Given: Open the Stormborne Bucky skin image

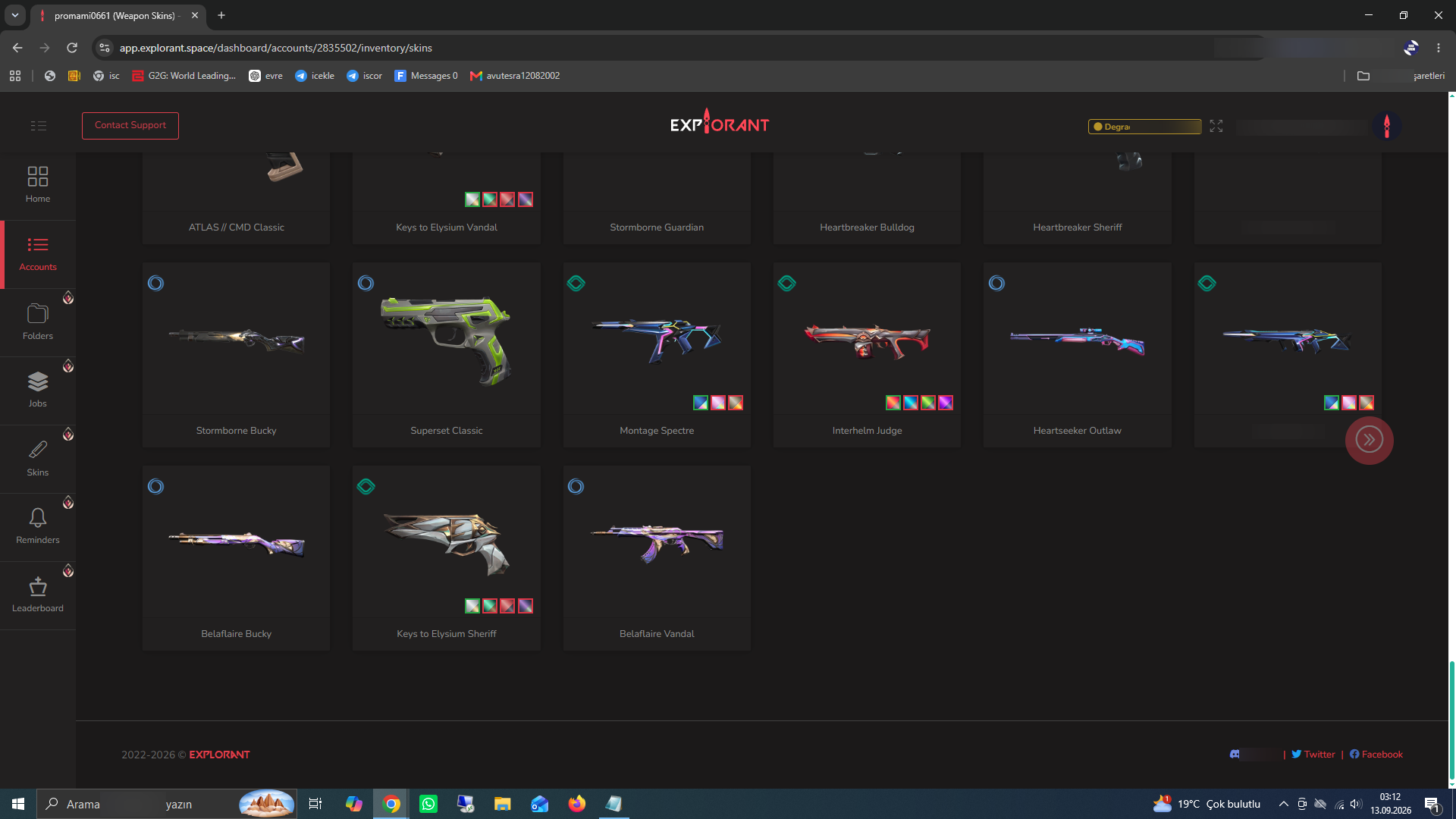Looking at the screenshot, I should click(x=236, y=340).
